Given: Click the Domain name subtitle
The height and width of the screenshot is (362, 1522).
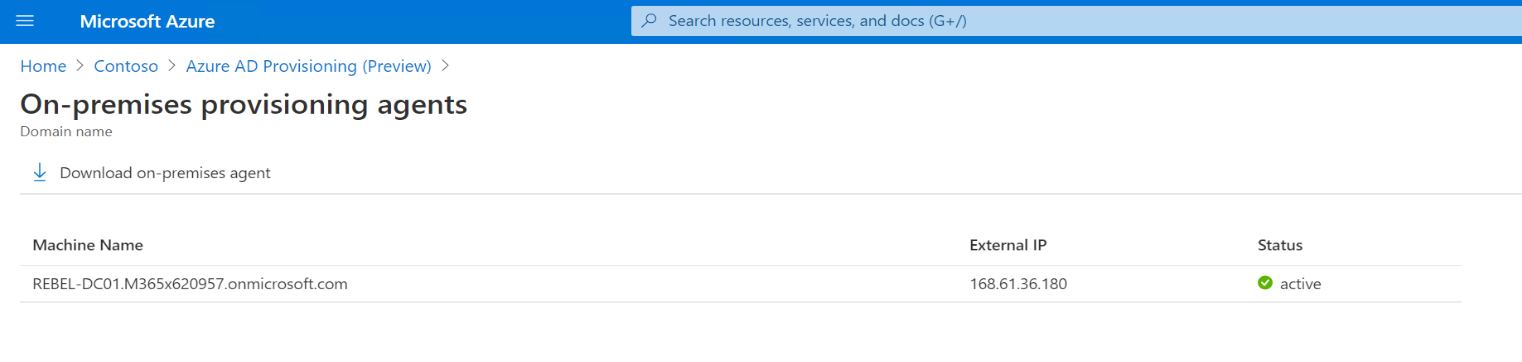Looking at the screenshot, I should point(66,131).
